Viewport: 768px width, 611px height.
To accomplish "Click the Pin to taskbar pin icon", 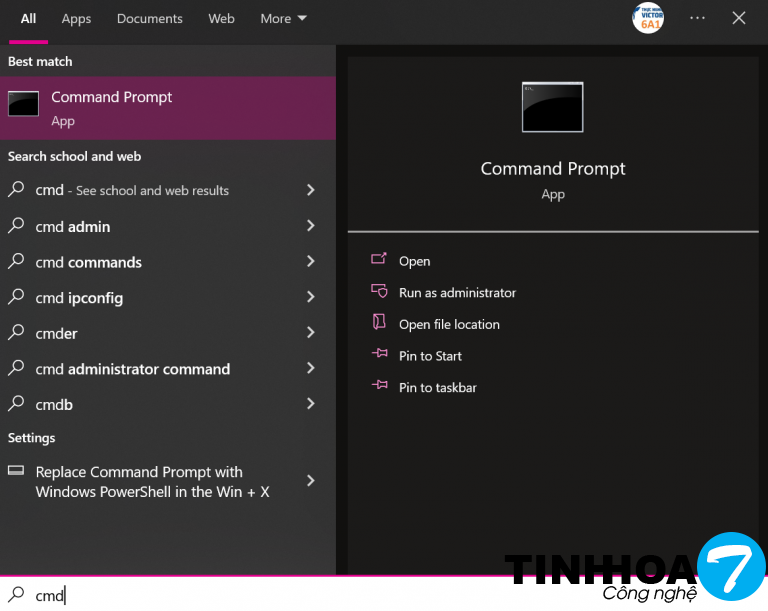I will tap(379, 386).
